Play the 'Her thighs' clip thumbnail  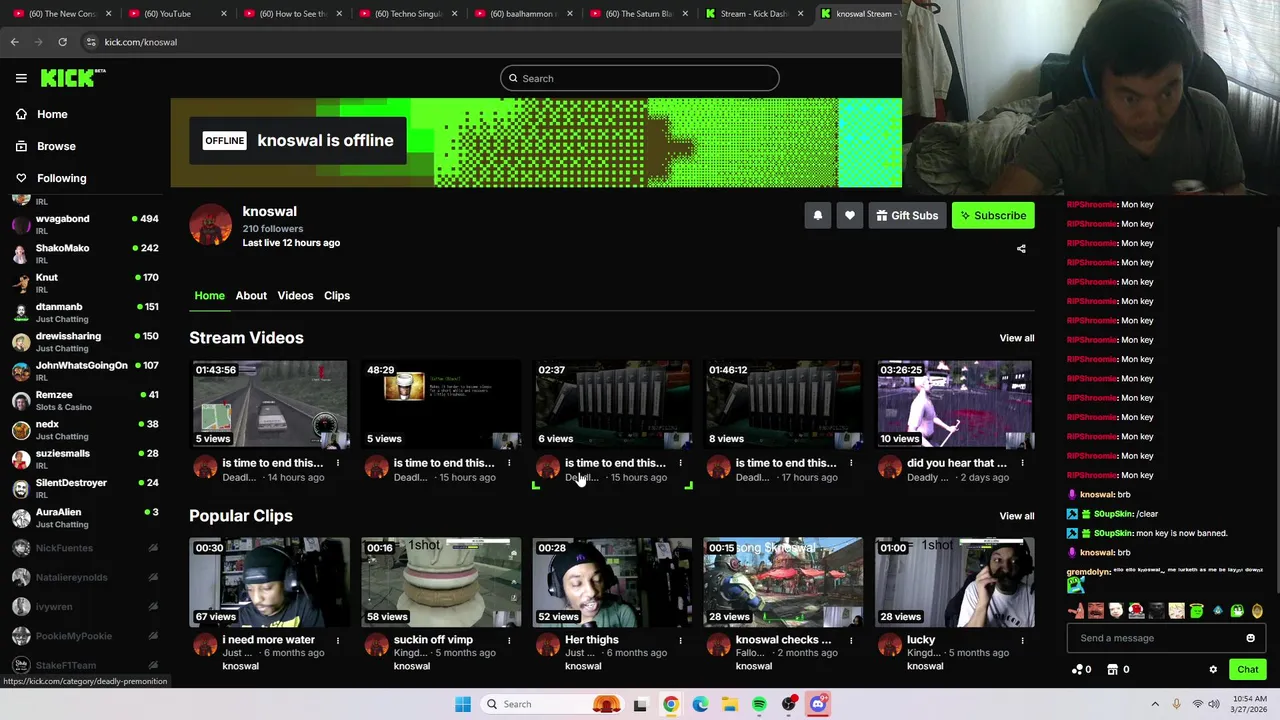click(611, 582)
